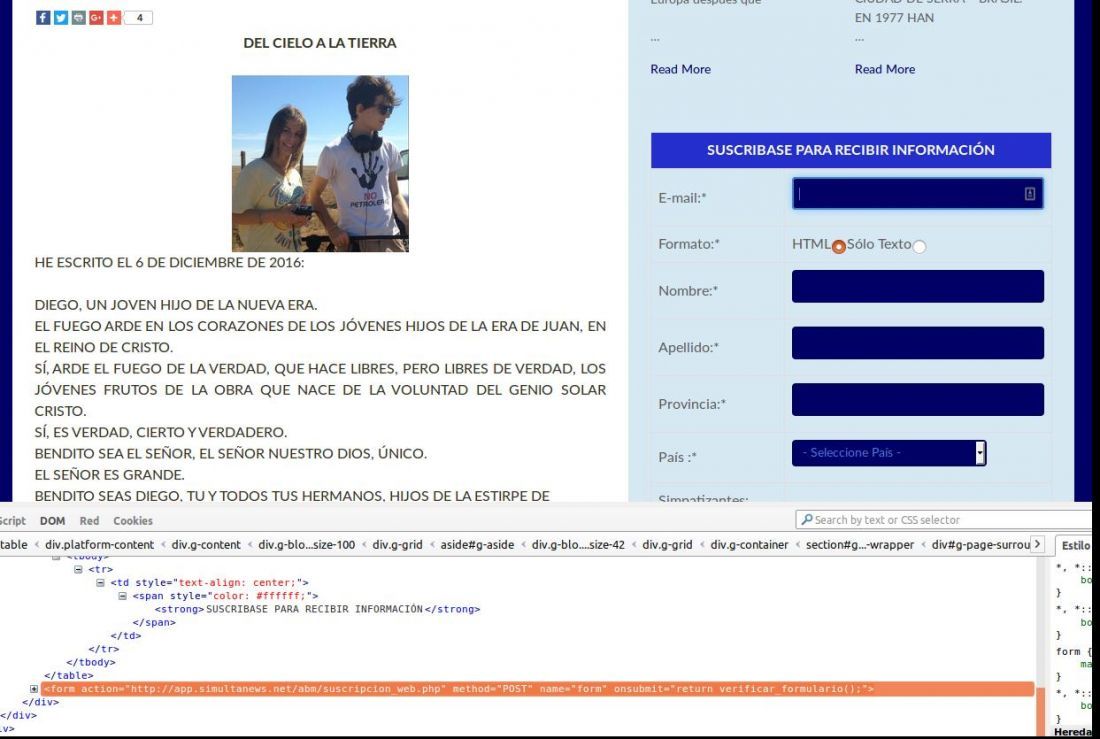The height and width of the screenshot is (739, 1100).
Task: Share the article on Twitter
Action: coord(61,18)
